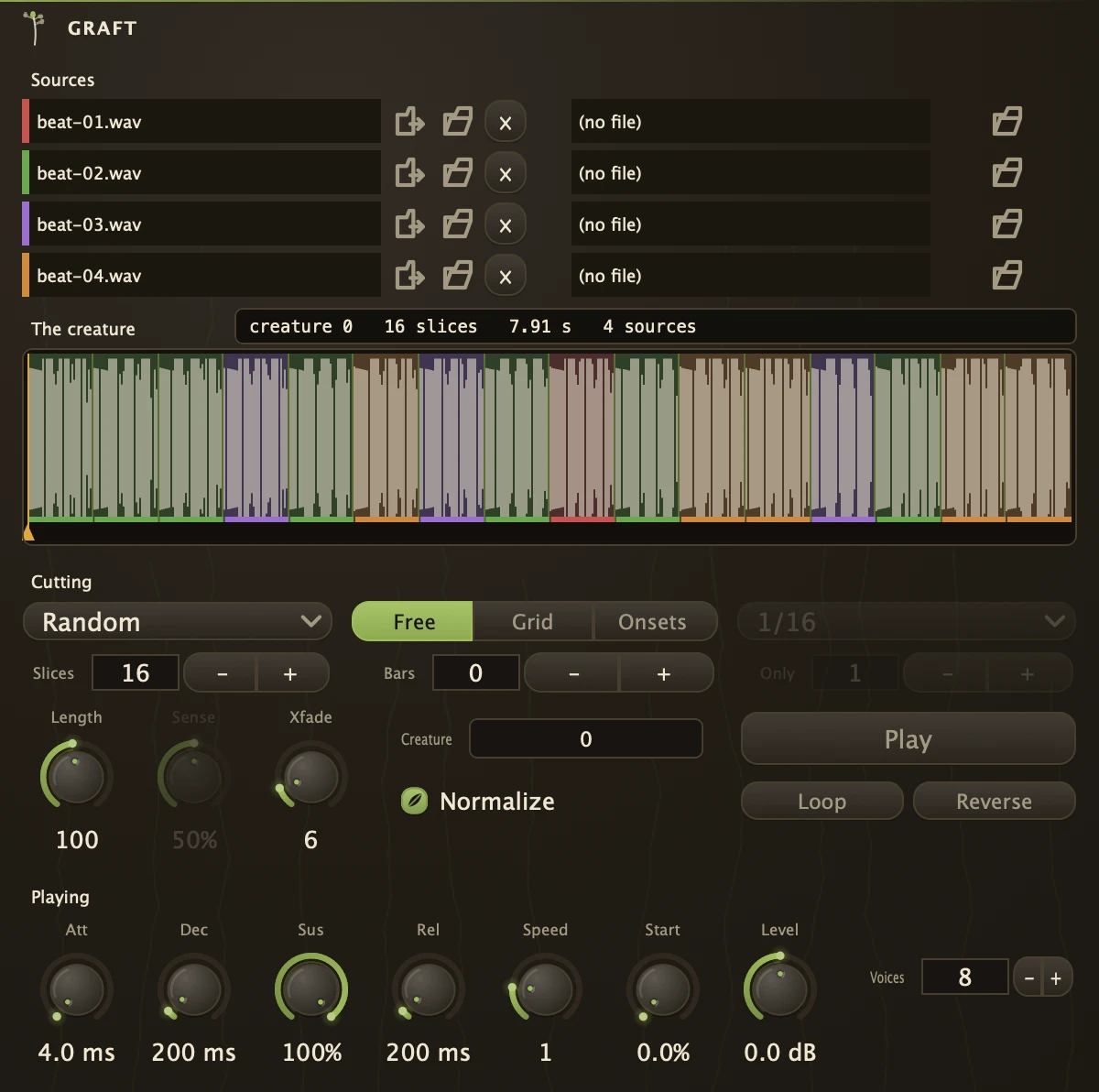Click the beat-04.wav file name
Image resolution: width=1099 pixels, height=1092 pixels.
tap(89, 276)
